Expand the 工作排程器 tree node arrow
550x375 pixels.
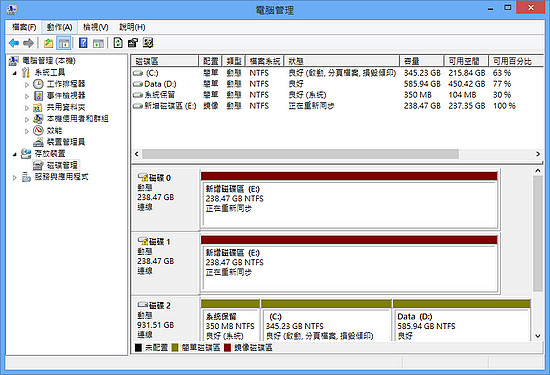pyautogui.click(x=27, y=85)
